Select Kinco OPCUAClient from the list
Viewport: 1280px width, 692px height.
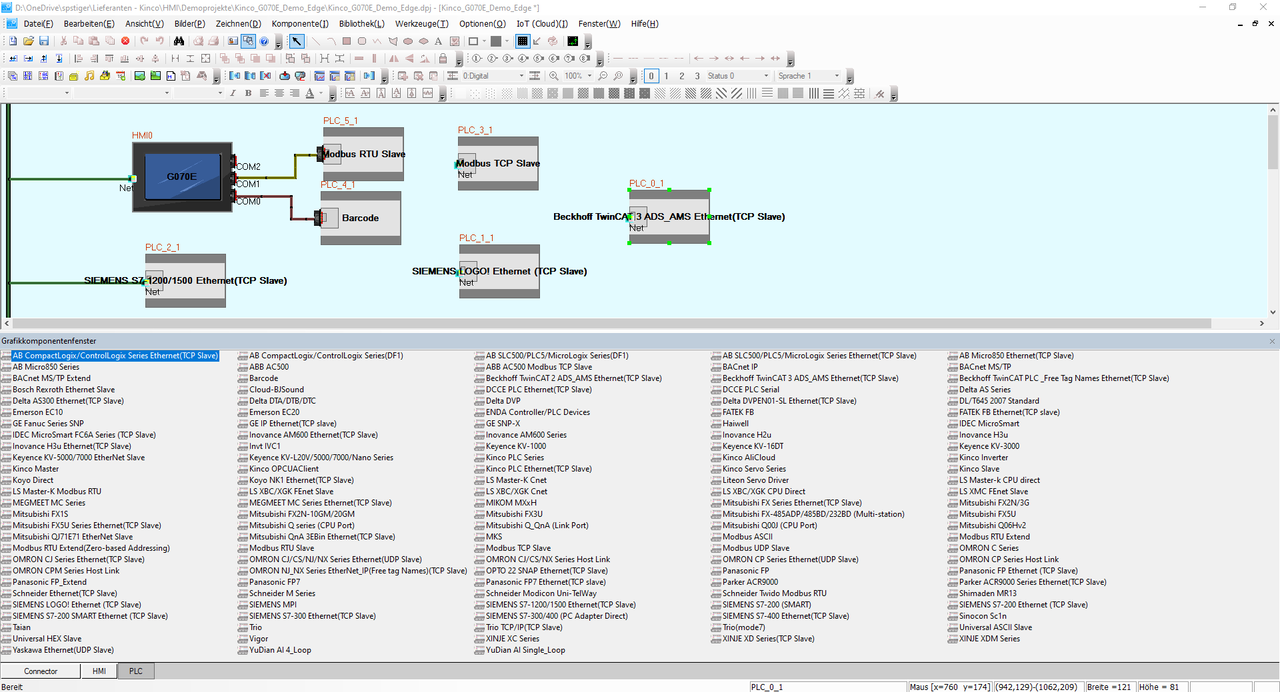(284, 469)
